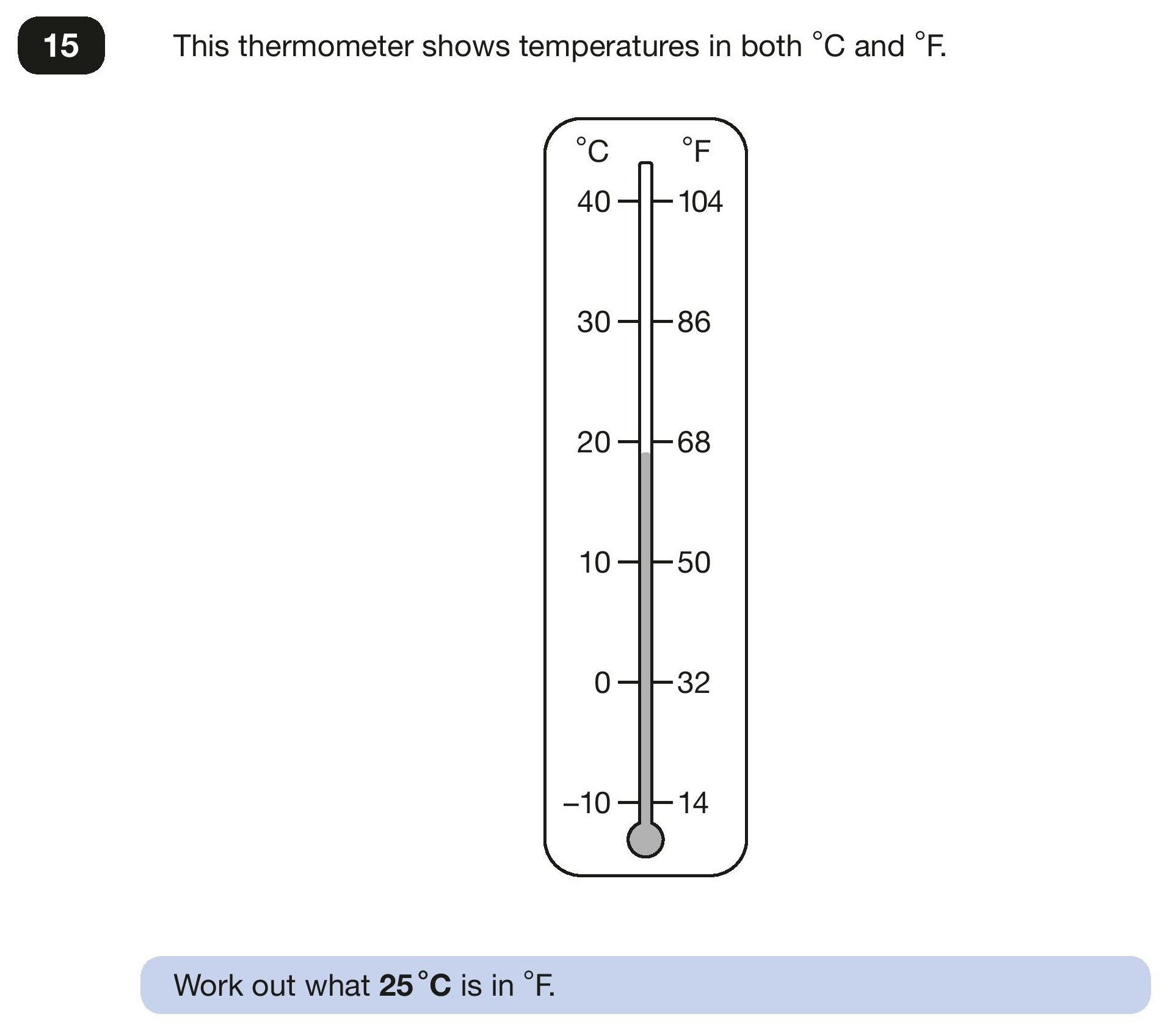Click the 50 label on the Fahrenheit scale
The image size is (1173, 1036).
(694, 562)
